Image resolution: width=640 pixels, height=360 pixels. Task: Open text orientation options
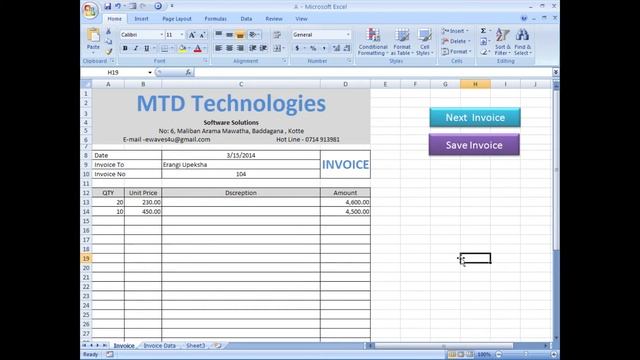(x=253, y=35)
